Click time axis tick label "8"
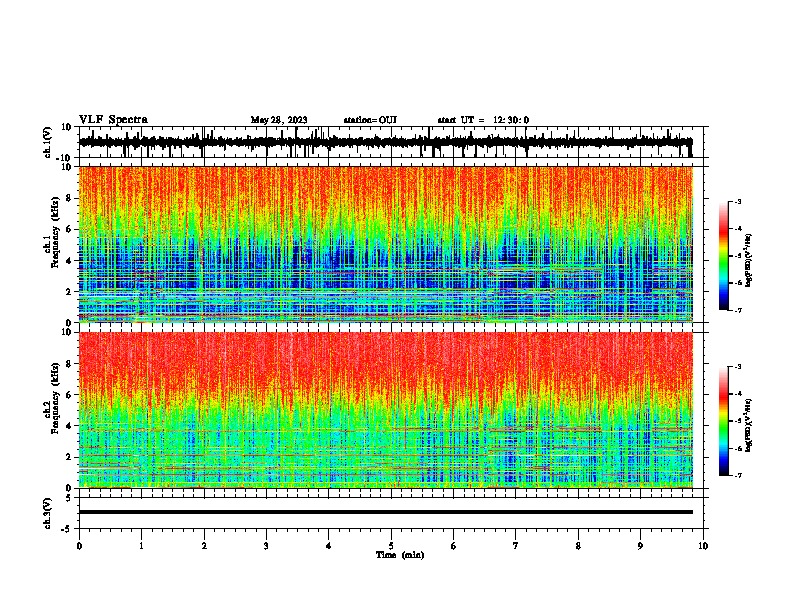Viewport: 792px width, 612px height. pos(578,546)
